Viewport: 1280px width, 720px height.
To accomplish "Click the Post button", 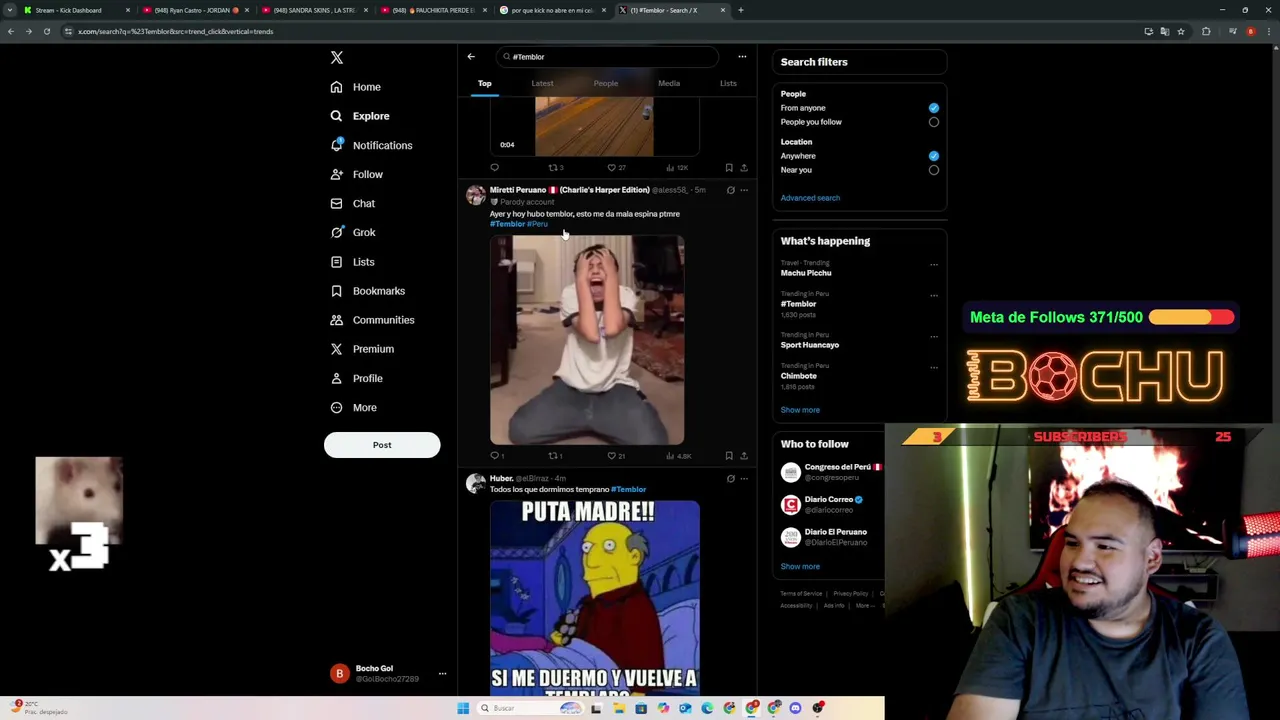I will point(382,445).
